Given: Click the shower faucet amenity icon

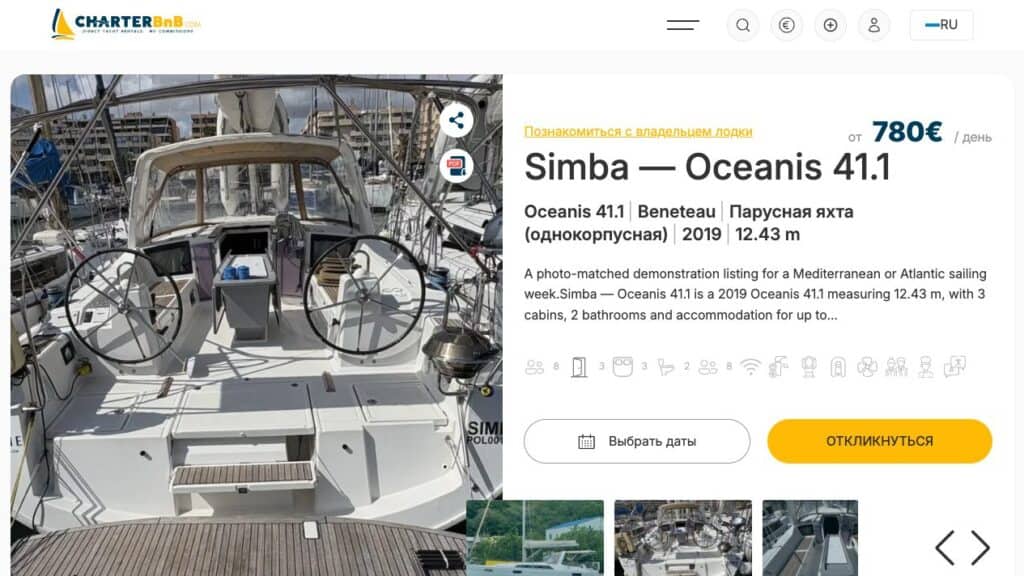Looking at the screenshot, I should 778,367.
